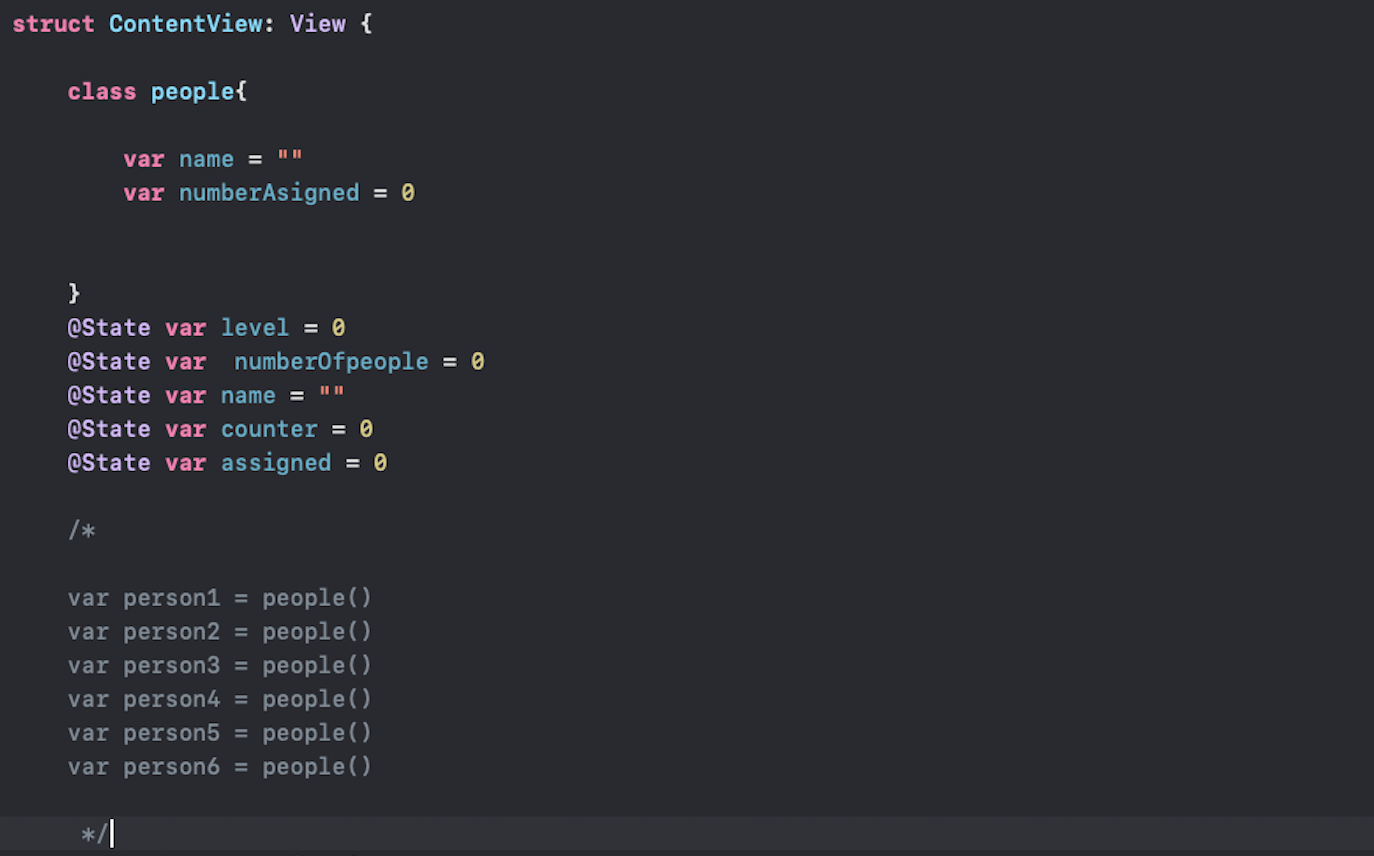The width and height of the screenshot is (1374, 856).
Task: Click ContentView in the struct declaration
Action: pyautogui.click(x=186, y=23)
